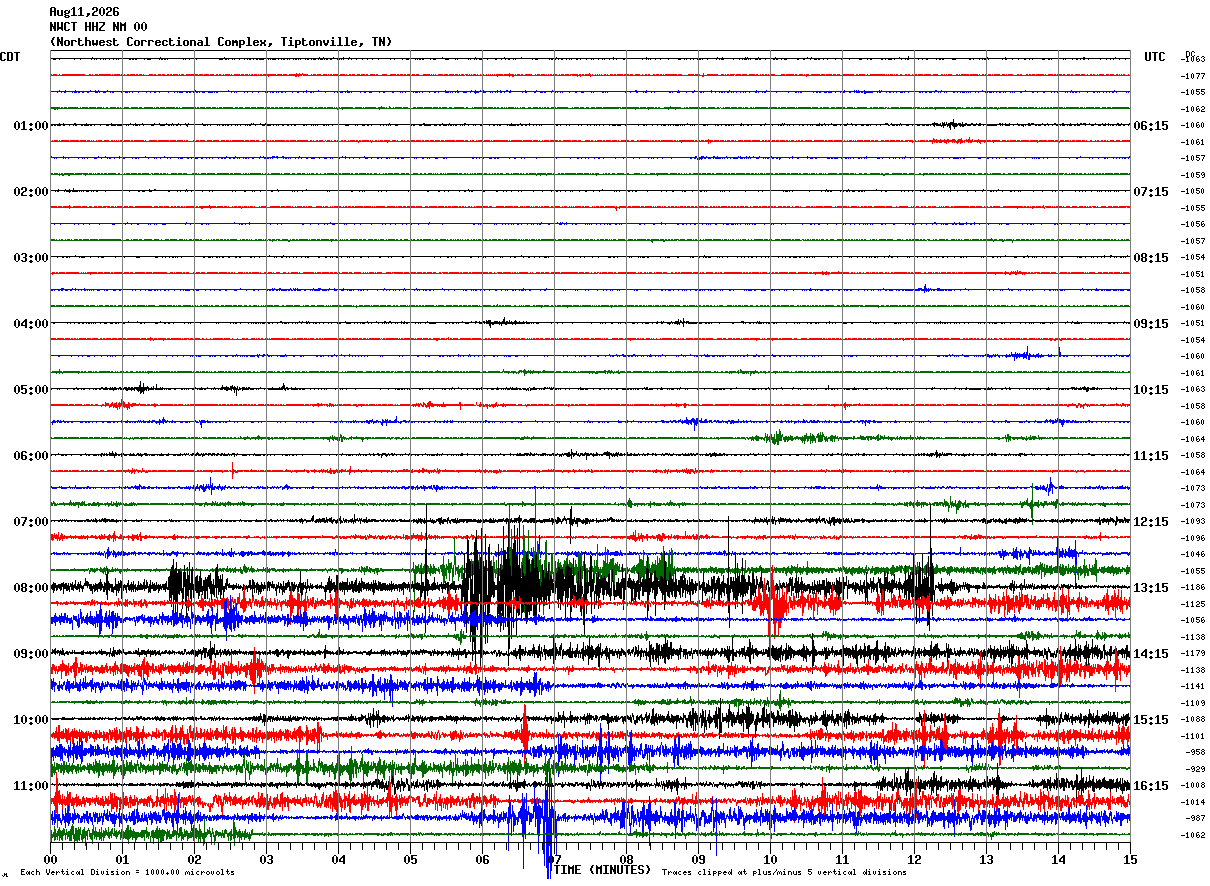Screen dimensions: 1210x886
Task: Click the 09:15 UTC time label
Action: pyautogui.click(x=1151, y=324)
